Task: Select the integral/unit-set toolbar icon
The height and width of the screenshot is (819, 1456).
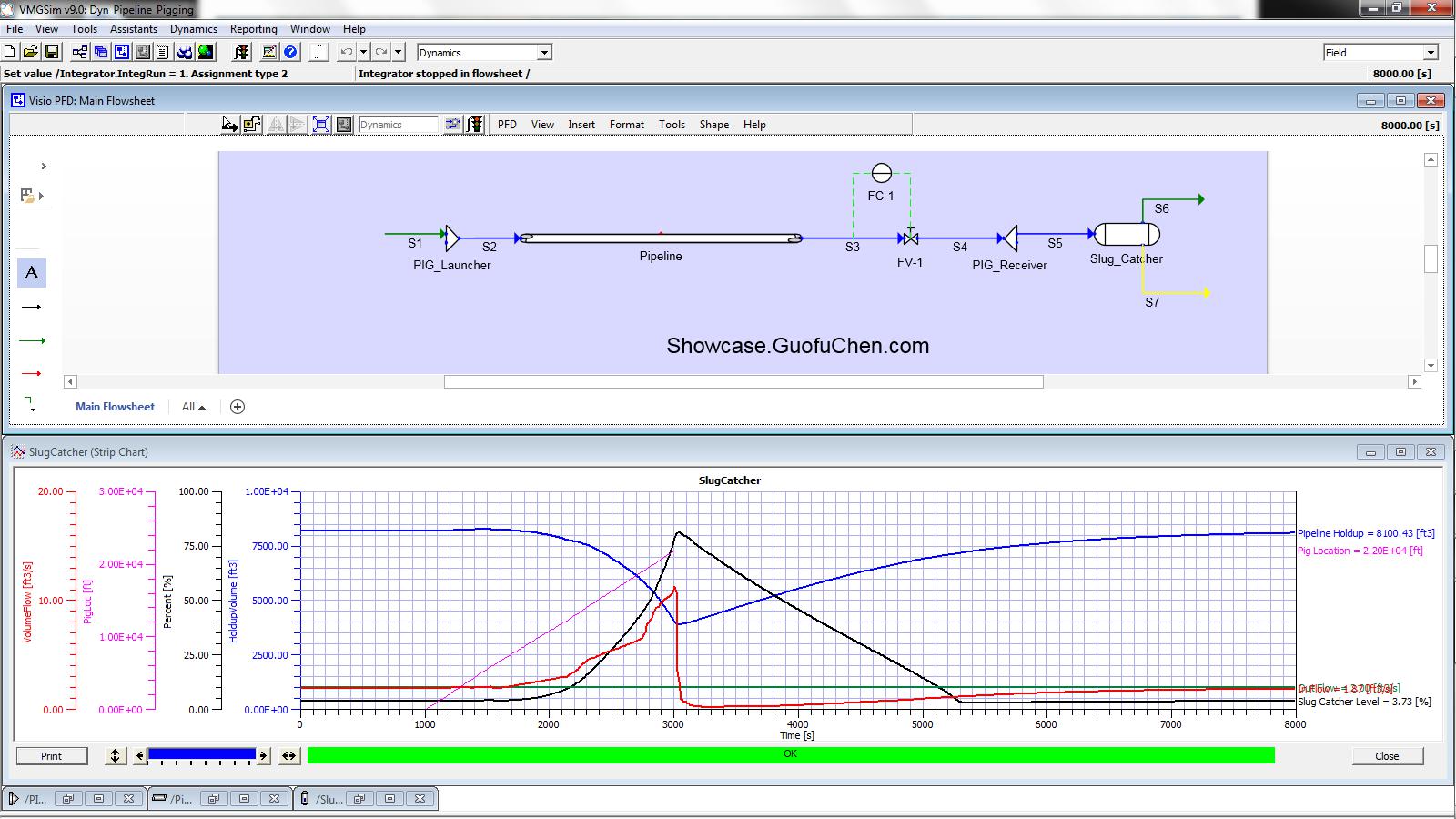Action: tap(318, 52)
